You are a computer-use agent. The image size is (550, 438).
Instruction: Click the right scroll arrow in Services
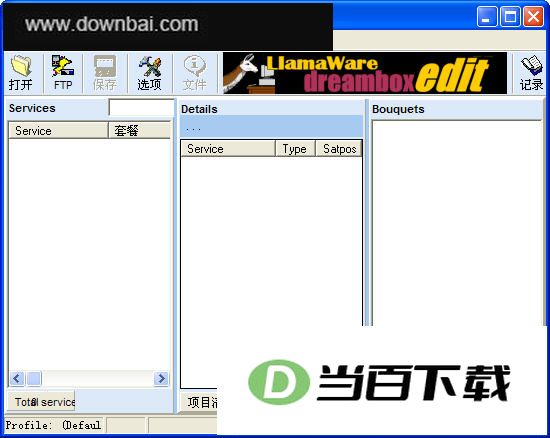[161, 378]
